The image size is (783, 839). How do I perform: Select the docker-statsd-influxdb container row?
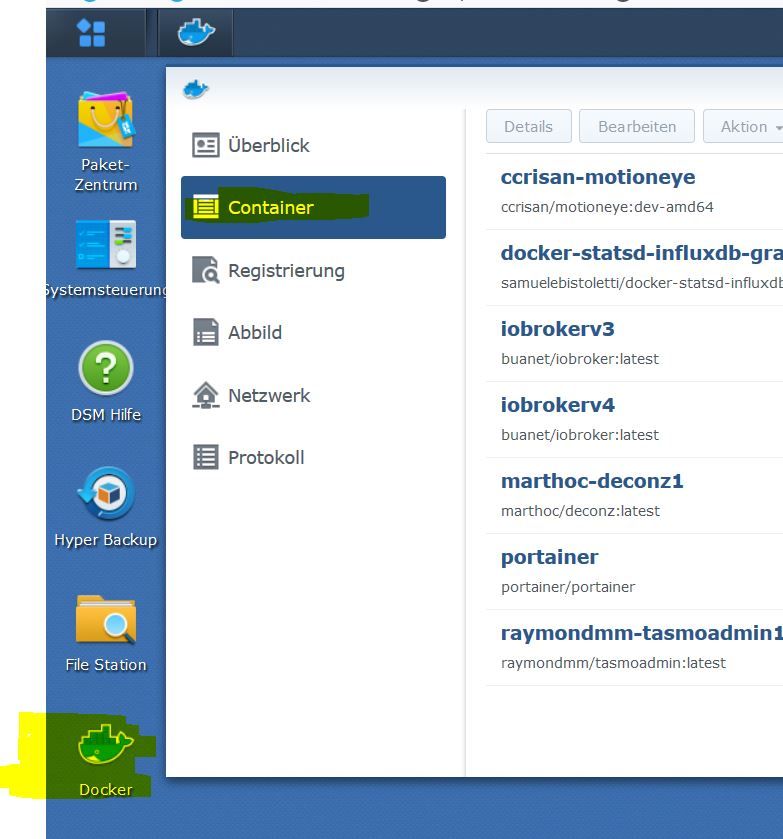coord(634,268)
